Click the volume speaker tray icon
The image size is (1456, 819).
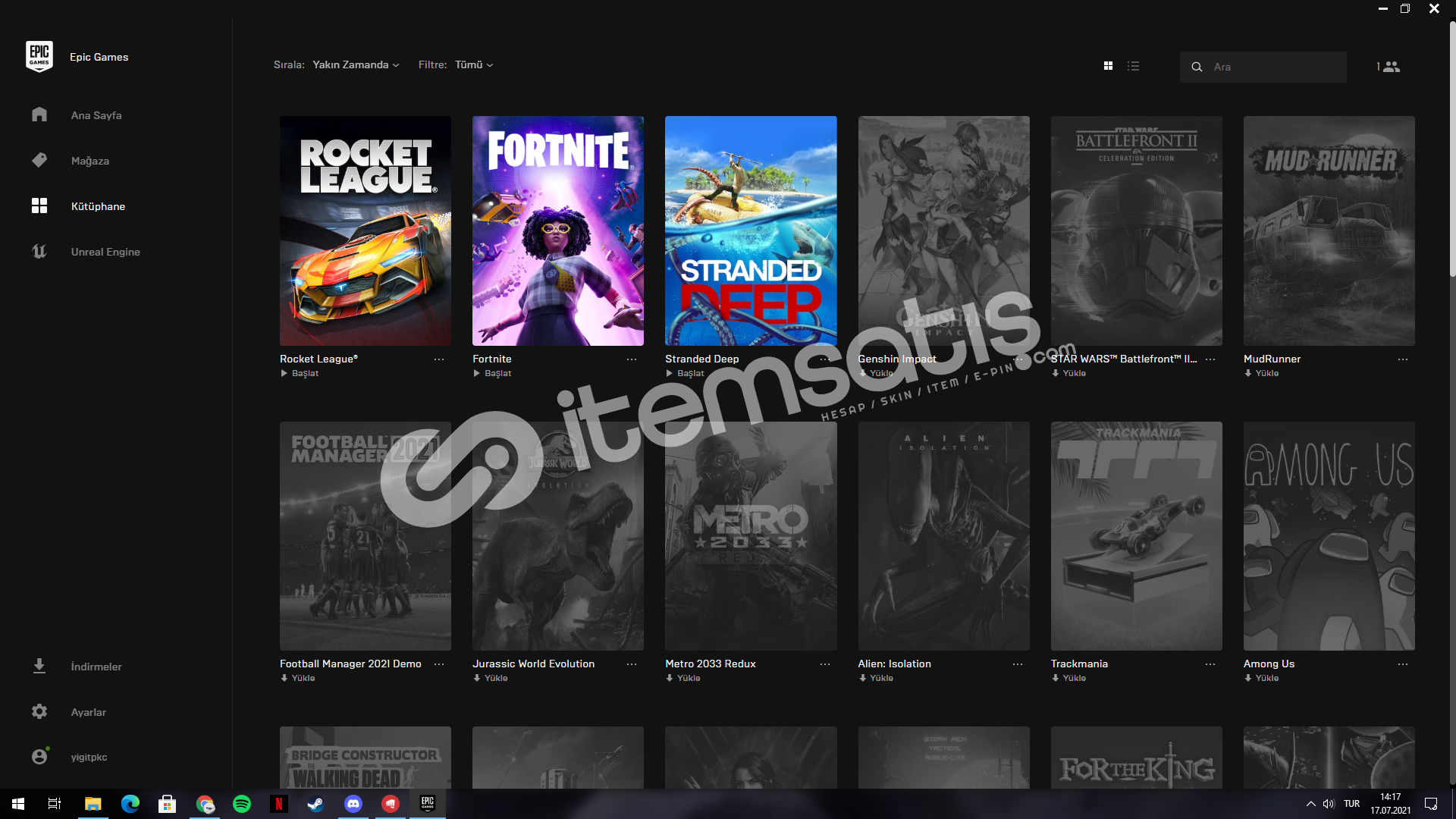(1329, 804)
